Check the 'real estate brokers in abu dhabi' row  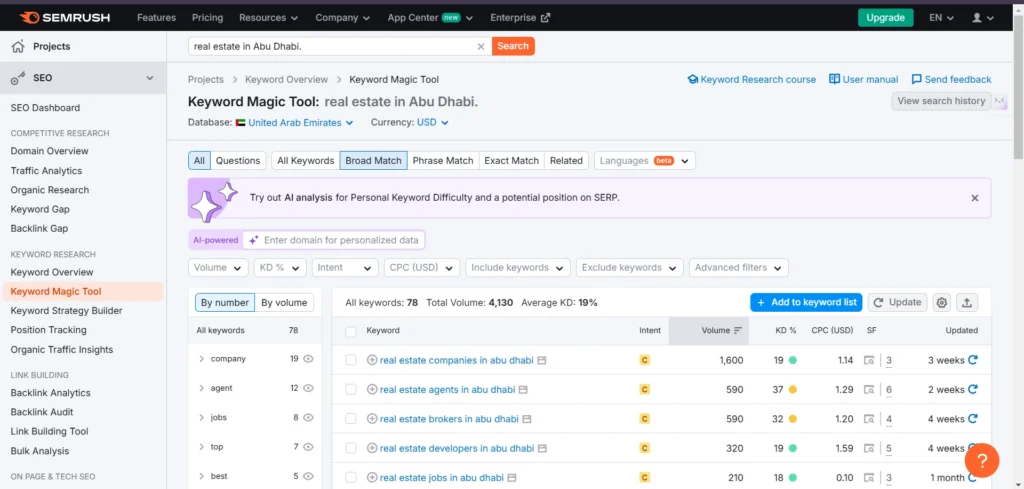(351, 419)
